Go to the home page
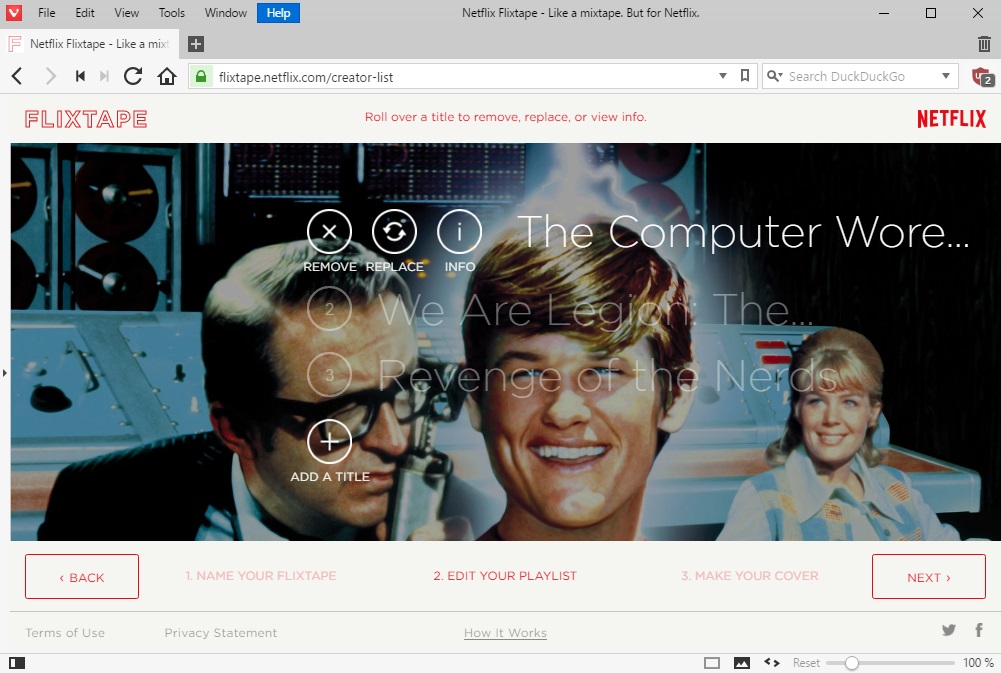Screen dimensions: 1001x673 (167, 77)
